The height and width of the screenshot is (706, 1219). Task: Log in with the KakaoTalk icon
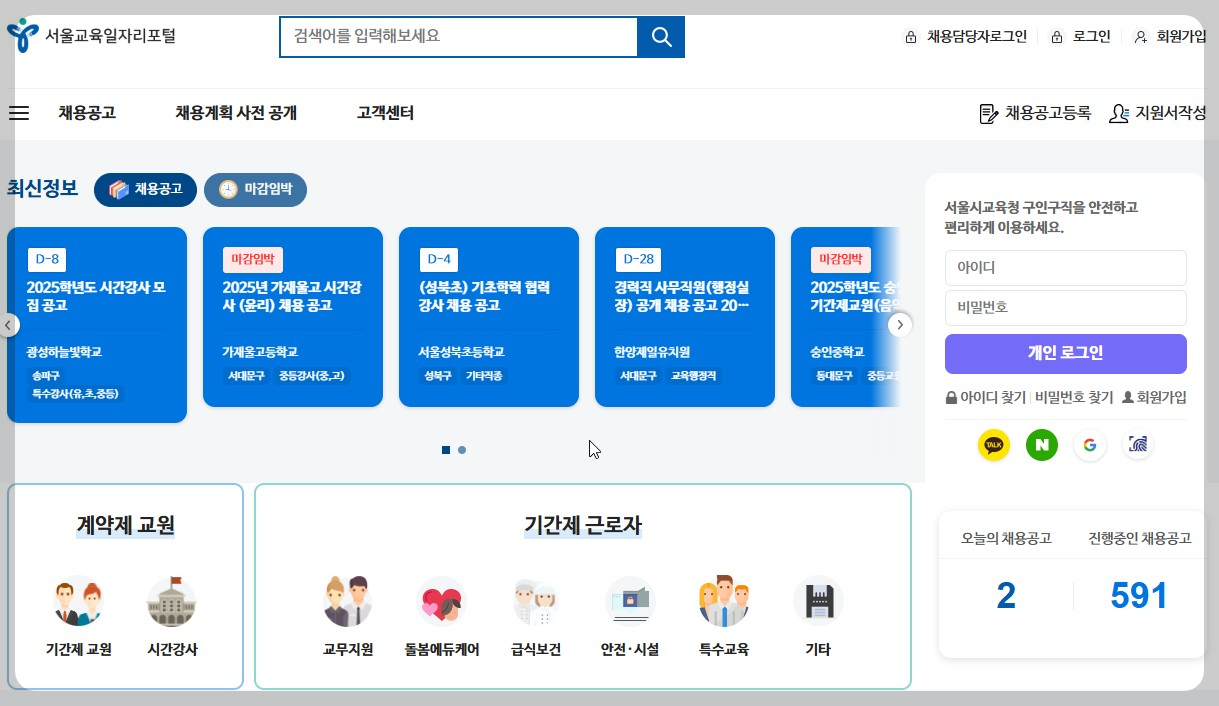pos(993,445)
